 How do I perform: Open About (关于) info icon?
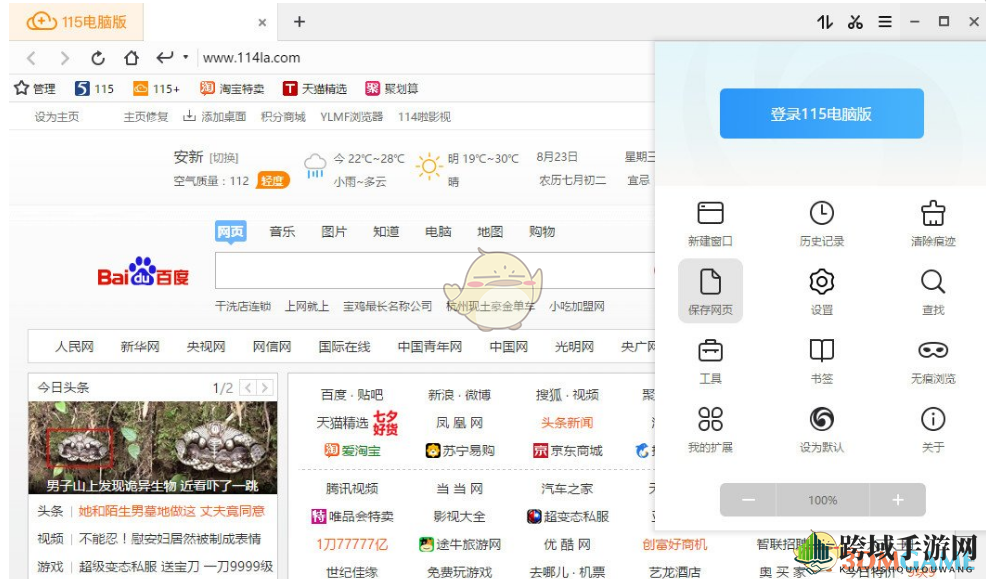[x=933, y=419]
